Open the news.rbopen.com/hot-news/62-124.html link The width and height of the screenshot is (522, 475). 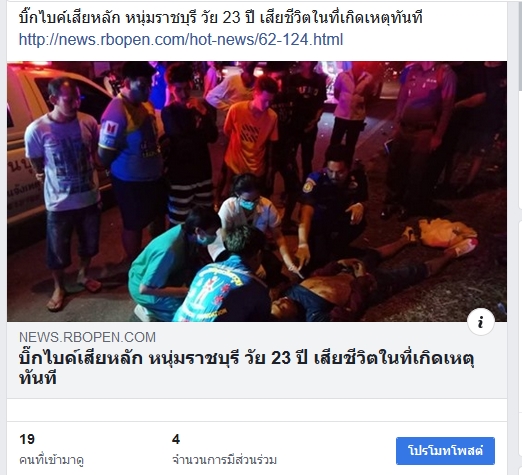coord(181,39)
